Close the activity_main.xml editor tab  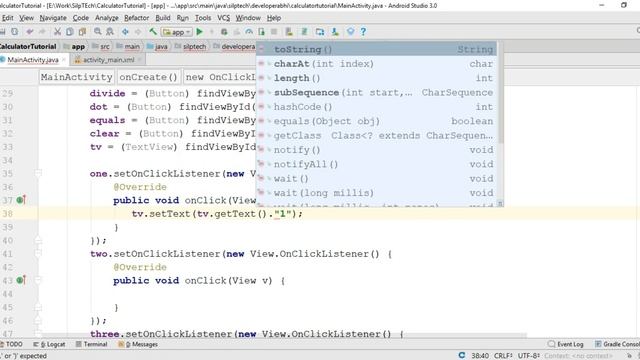(140, 60)
